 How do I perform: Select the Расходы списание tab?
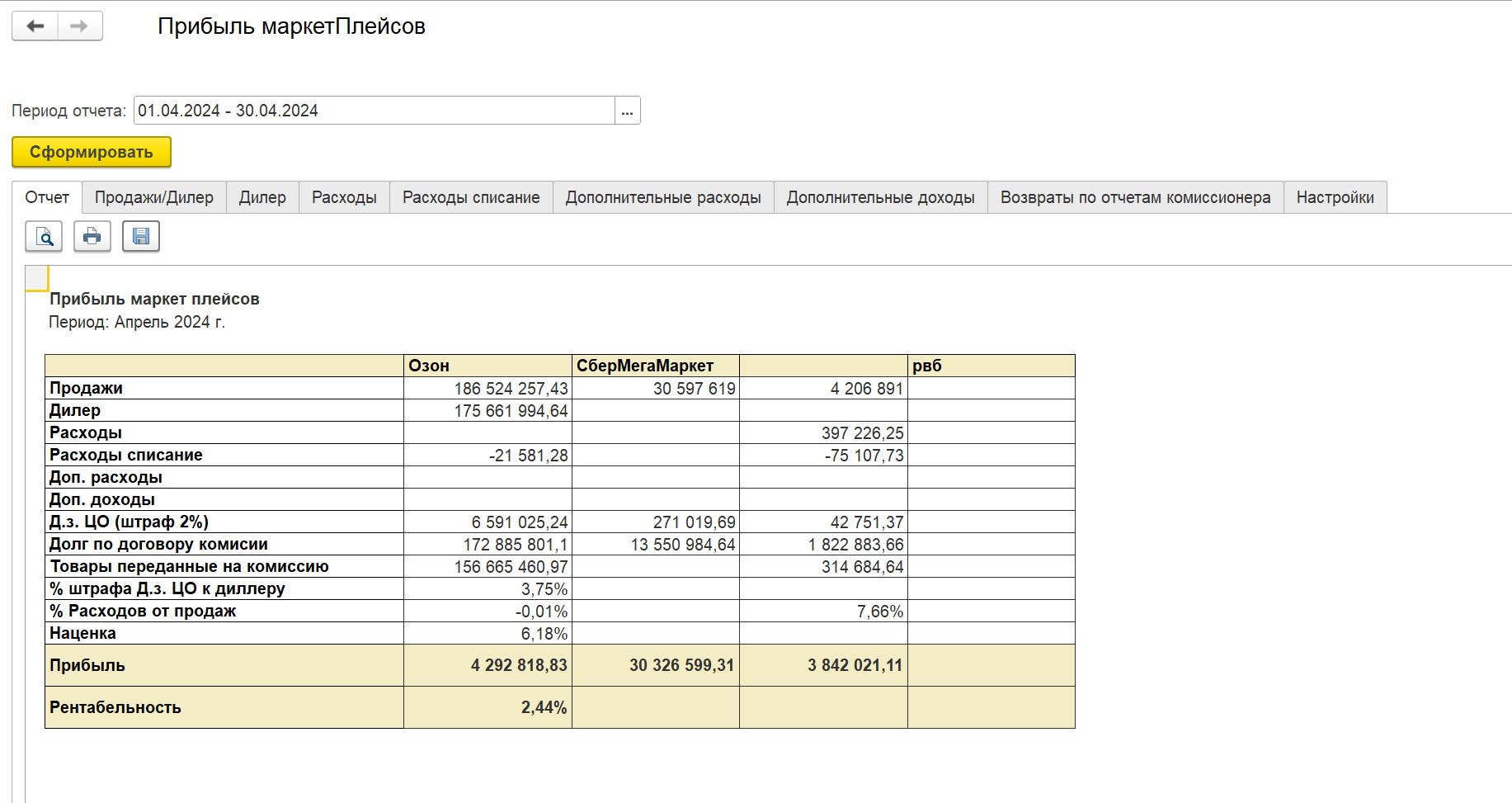coord(471,197)
